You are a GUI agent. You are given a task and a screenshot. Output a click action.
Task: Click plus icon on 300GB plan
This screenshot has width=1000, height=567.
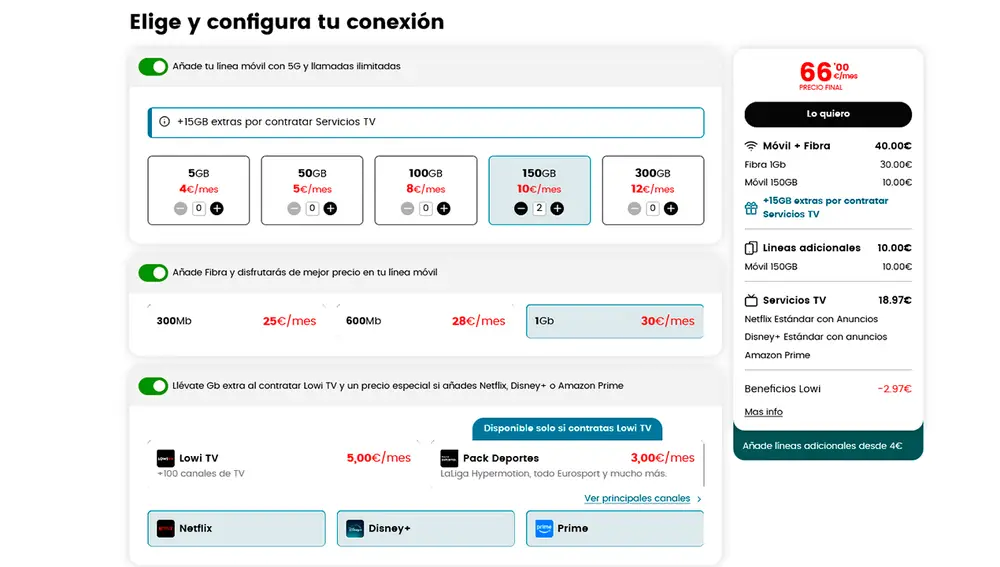[x=671, y=208]
